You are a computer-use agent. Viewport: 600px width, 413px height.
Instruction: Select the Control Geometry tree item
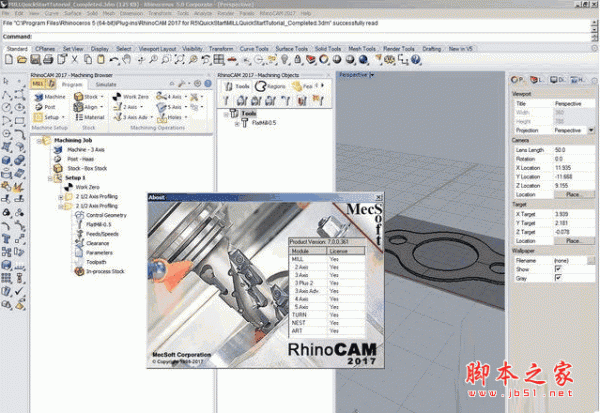(106, 215)
